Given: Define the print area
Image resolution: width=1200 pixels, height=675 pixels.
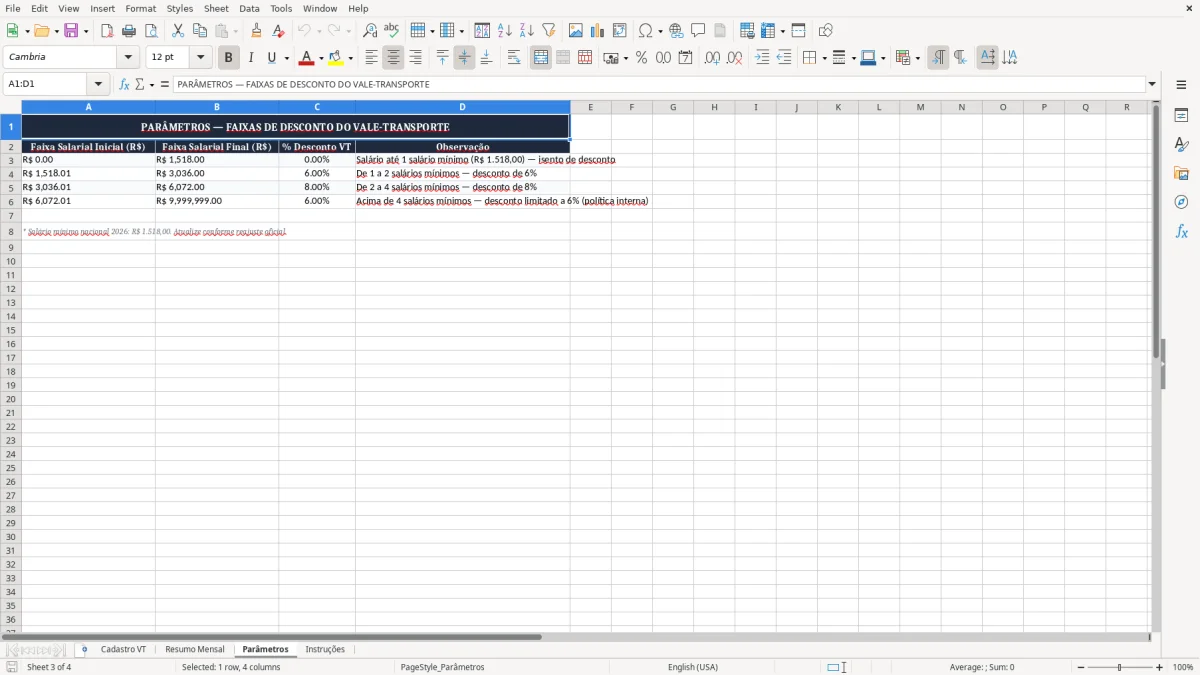Looking at the screenshot, I should pos(747,31).
